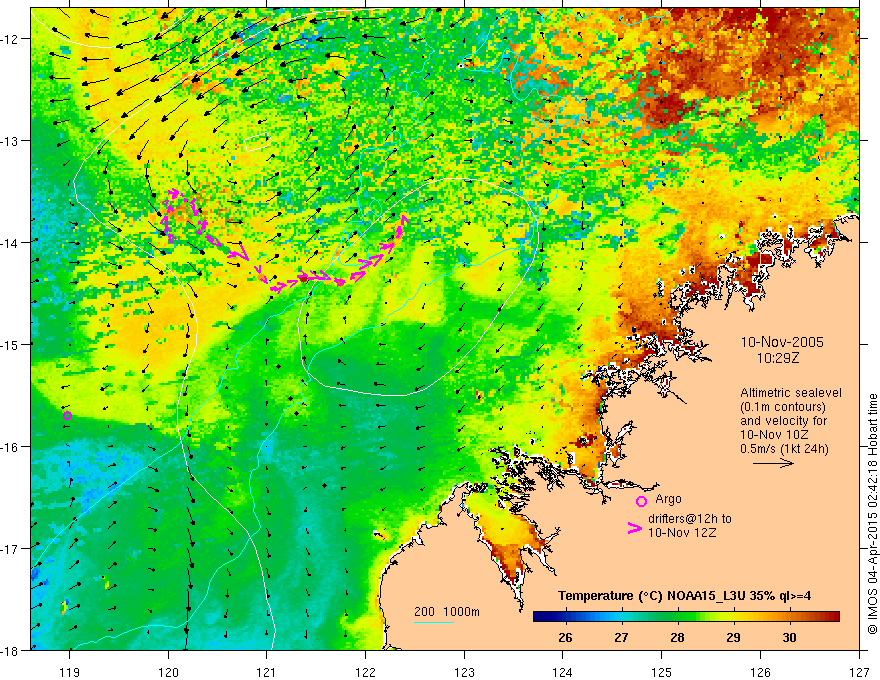Click the 26 label on temperature scale

(x=565, y=638)
